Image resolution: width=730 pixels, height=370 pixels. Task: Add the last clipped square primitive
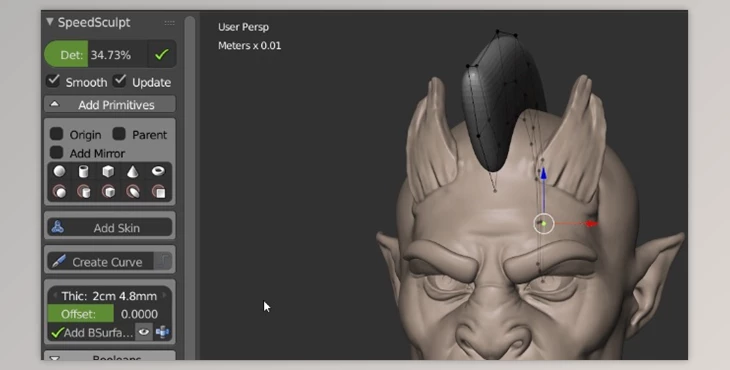click(x=158, y=192)
